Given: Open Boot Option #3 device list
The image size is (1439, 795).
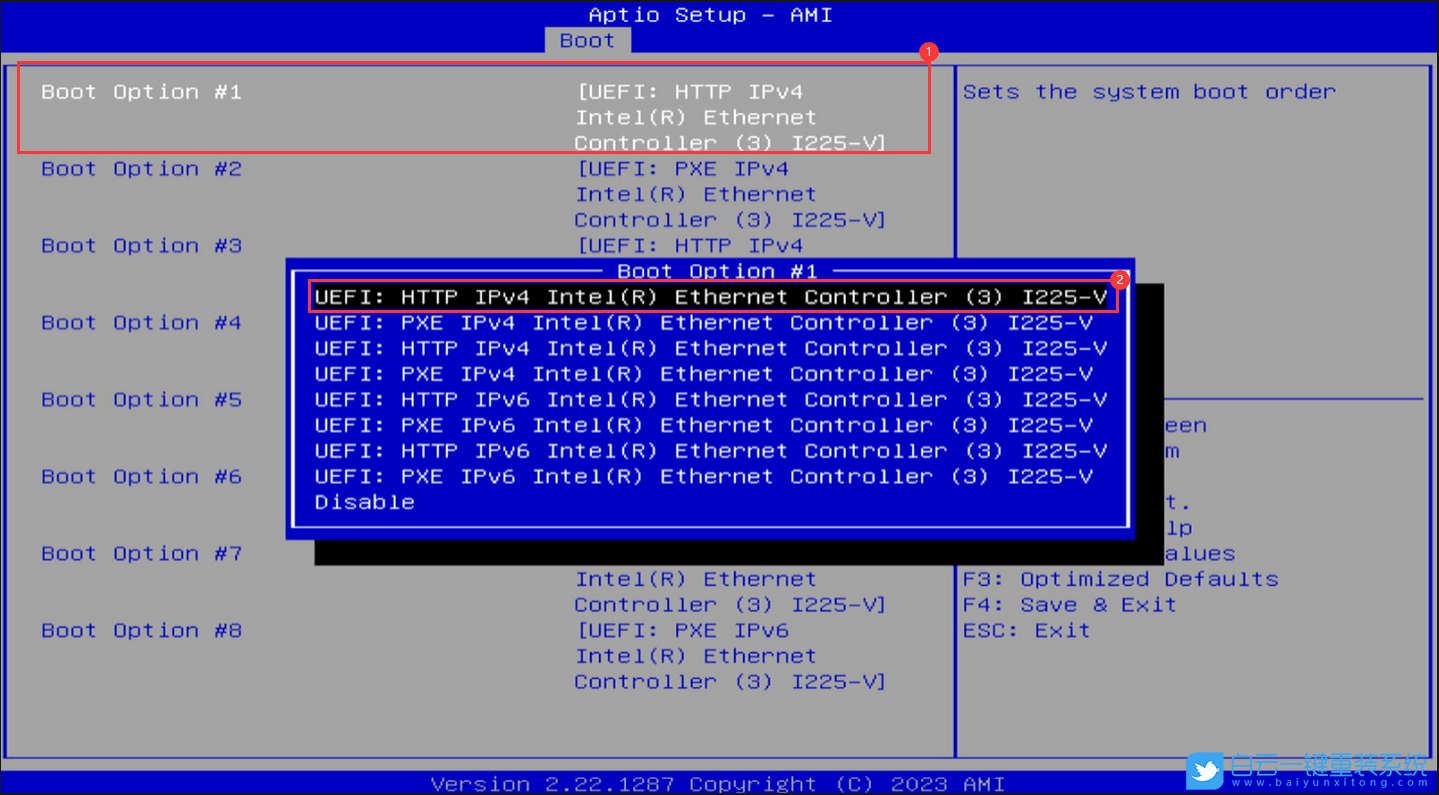Looking at the screenshot, I should [140, 245].
